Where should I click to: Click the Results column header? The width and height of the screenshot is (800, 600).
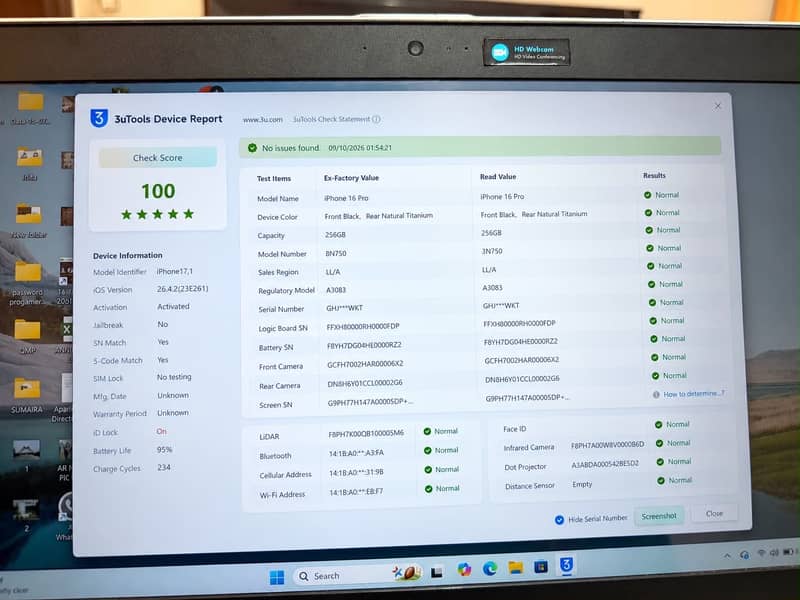click(x=654, y=176)
